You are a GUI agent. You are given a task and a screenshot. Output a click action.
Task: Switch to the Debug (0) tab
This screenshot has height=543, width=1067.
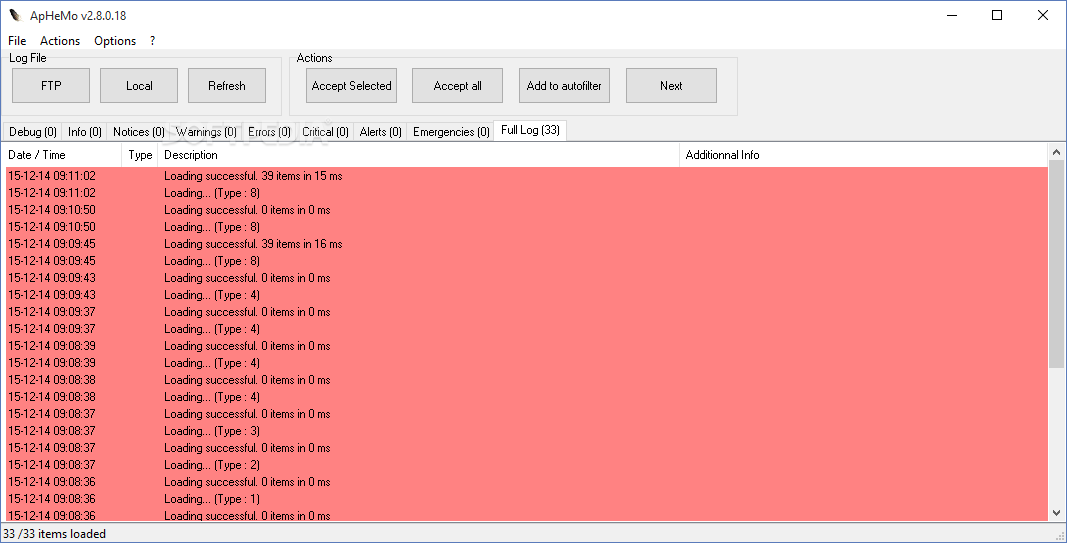pyautogui.click(x=33, y=132)
